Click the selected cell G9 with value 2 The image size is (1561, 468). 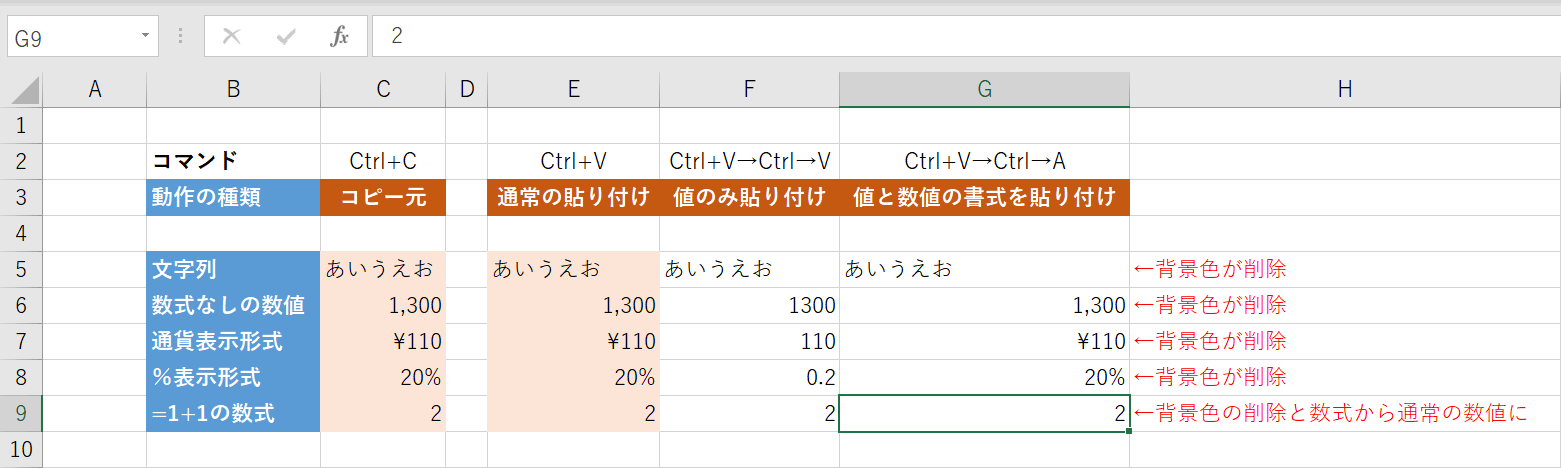[x=984, y=413]
